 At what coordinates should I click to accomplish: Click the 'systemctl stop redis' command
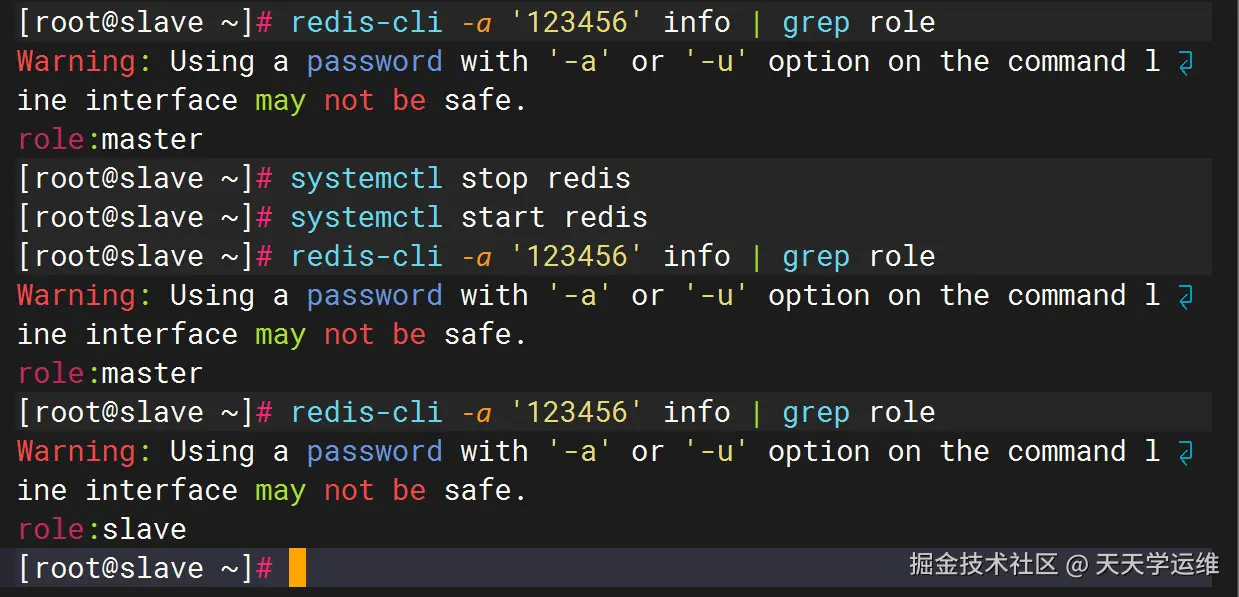pyautogui.click(x=460, y=179)
